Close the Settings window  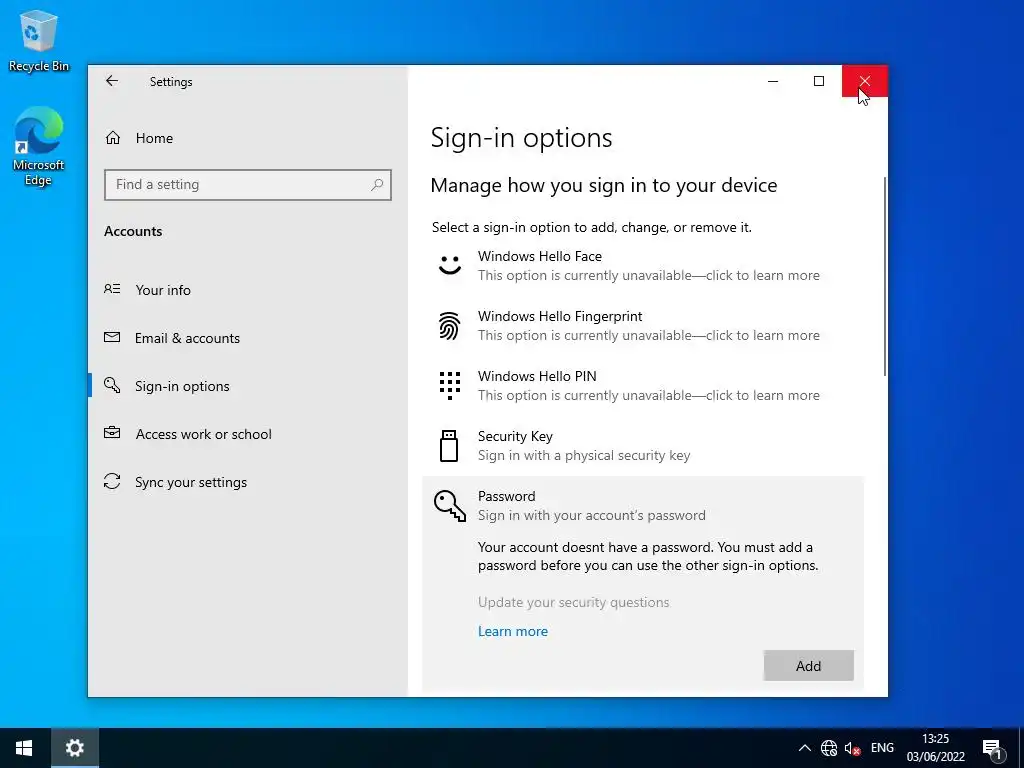pos(865,81)
